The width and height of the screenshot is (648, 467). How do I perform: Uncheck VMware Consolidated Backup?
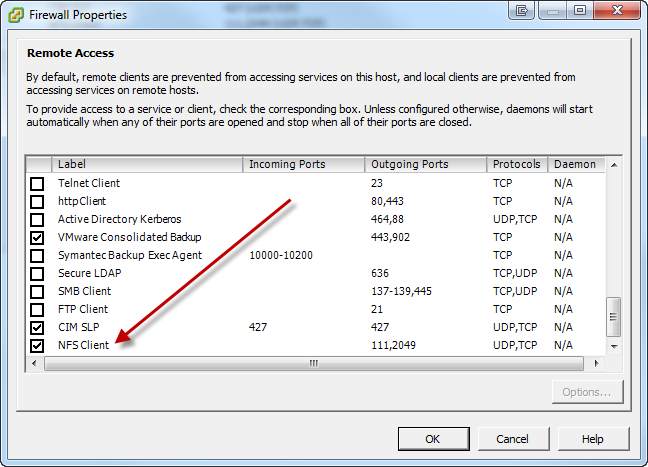point(37,238)
